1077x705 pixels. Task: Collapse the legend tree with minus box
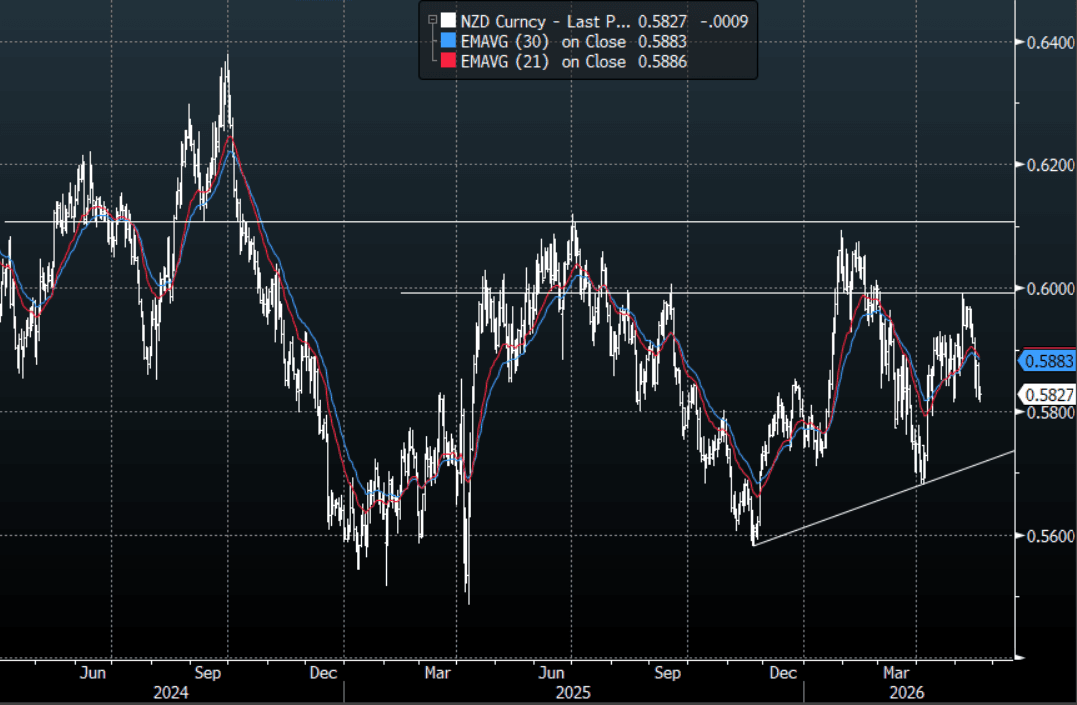point(433,21)
